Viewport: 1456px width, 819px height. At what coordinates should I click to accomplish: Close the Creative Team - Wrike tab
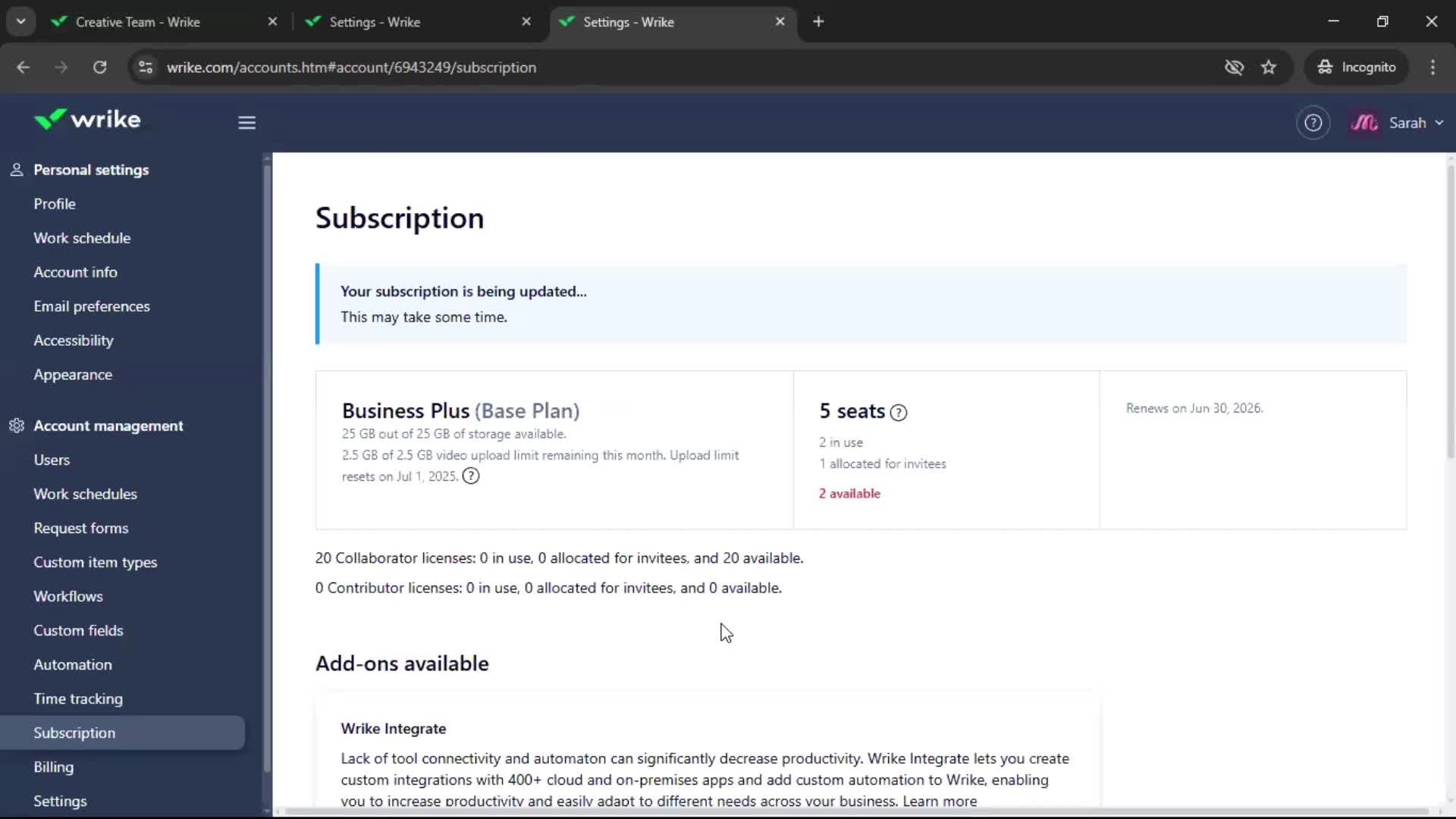272,22
